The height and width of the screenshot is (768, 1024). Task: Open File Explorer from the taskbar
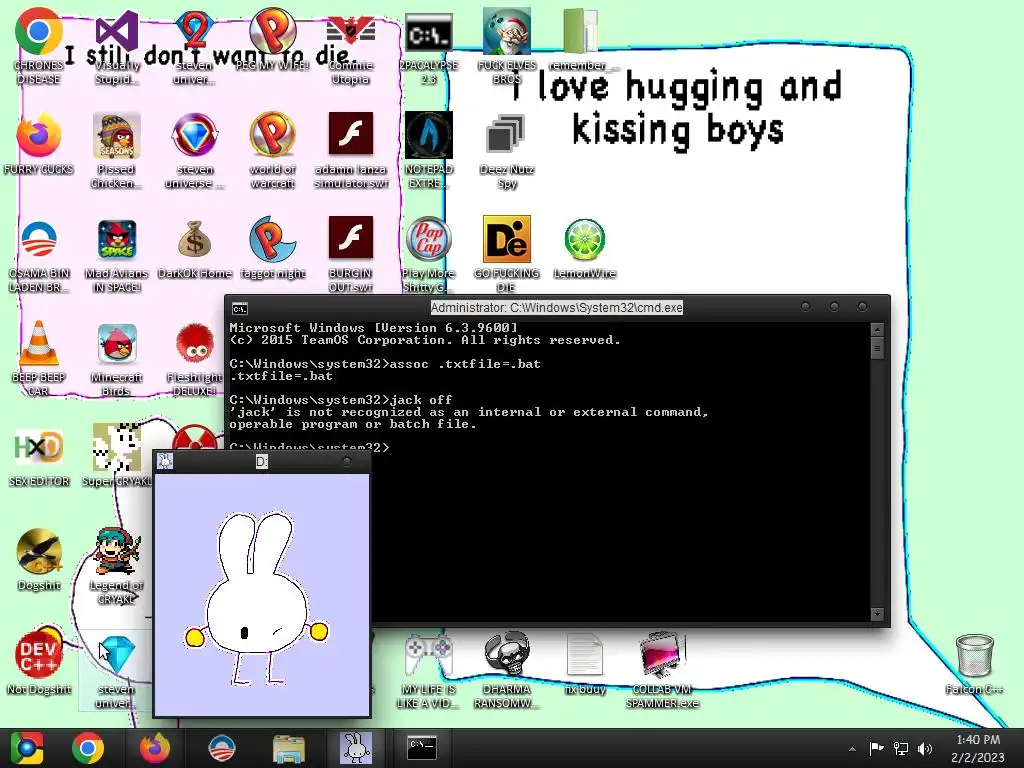[x=288, y=748]
